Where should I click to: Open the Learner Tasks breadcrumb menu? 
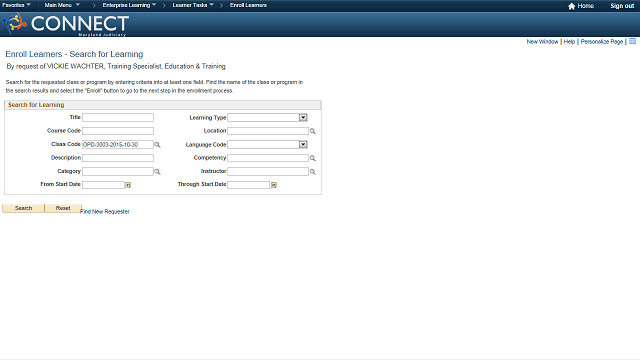[193, 5]
